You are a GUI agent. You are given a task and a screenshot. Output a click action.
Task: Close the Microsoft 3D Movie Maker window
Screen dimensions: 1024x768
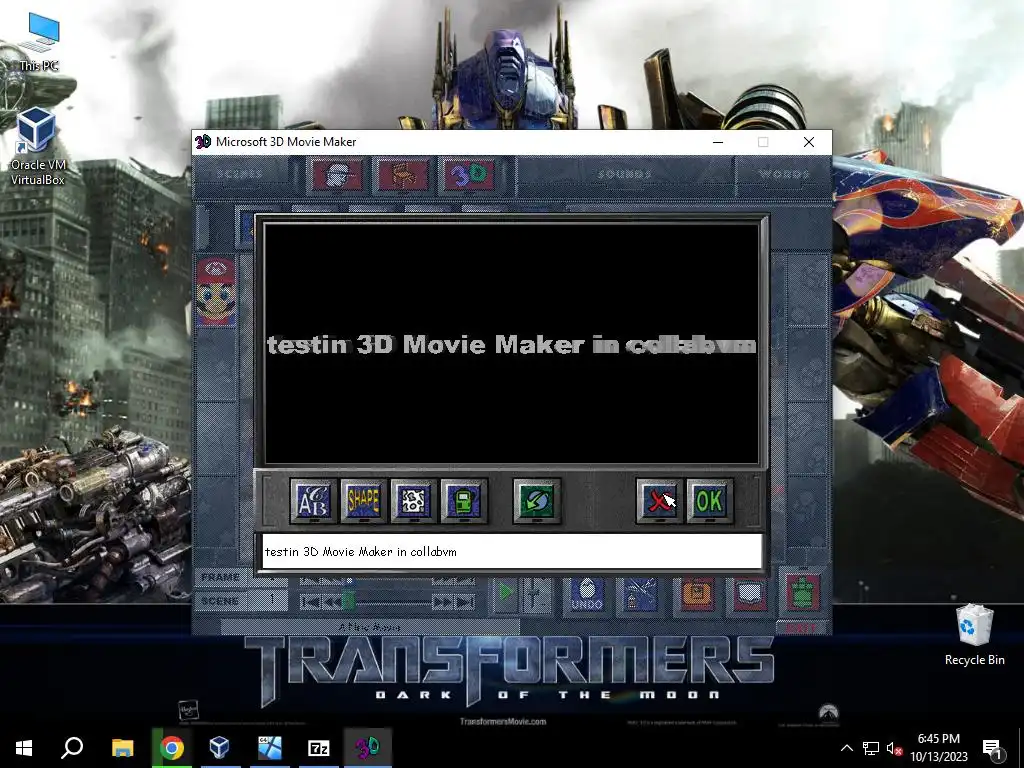point(808,142)
